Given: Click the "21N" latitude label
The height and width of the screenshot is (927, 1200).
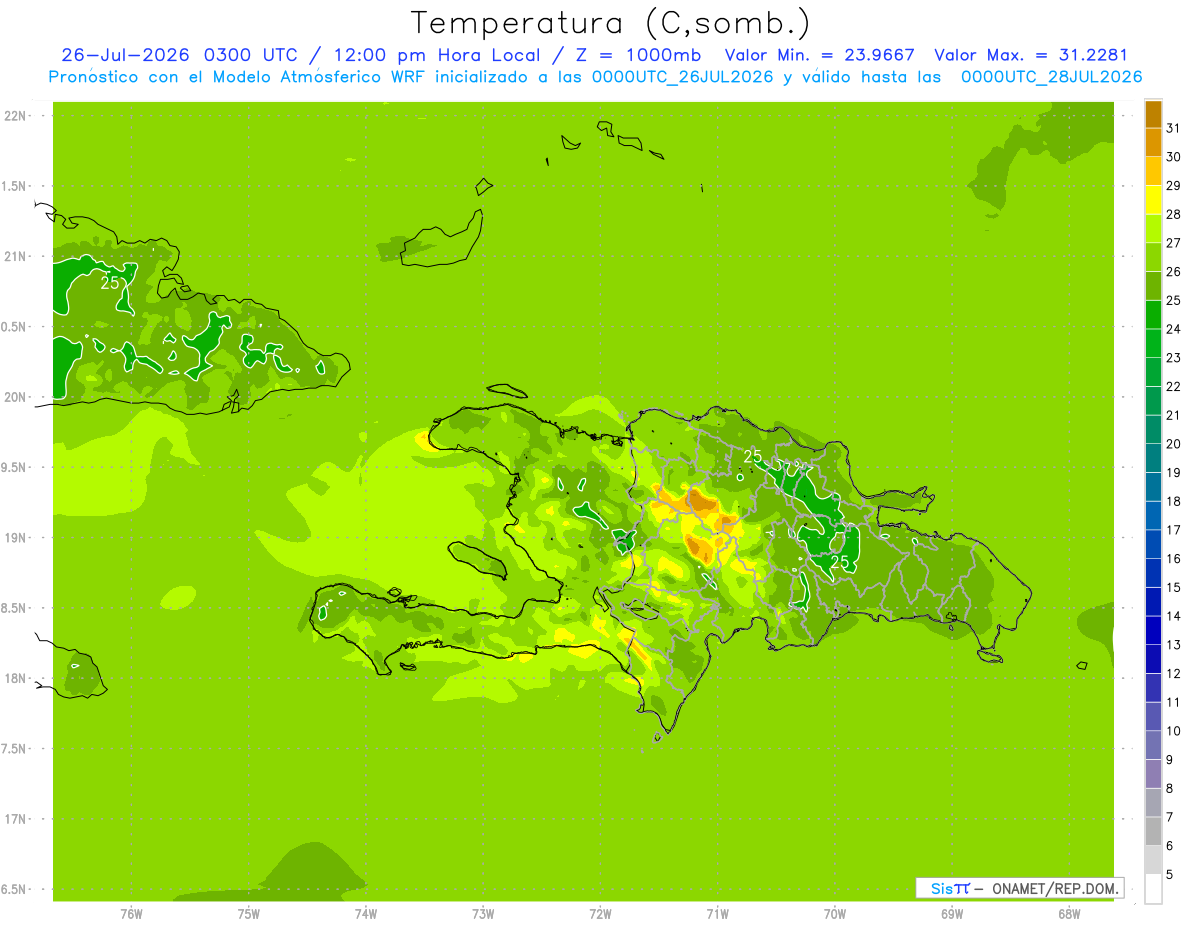Looking at the screenshot, I should point(16,257).
